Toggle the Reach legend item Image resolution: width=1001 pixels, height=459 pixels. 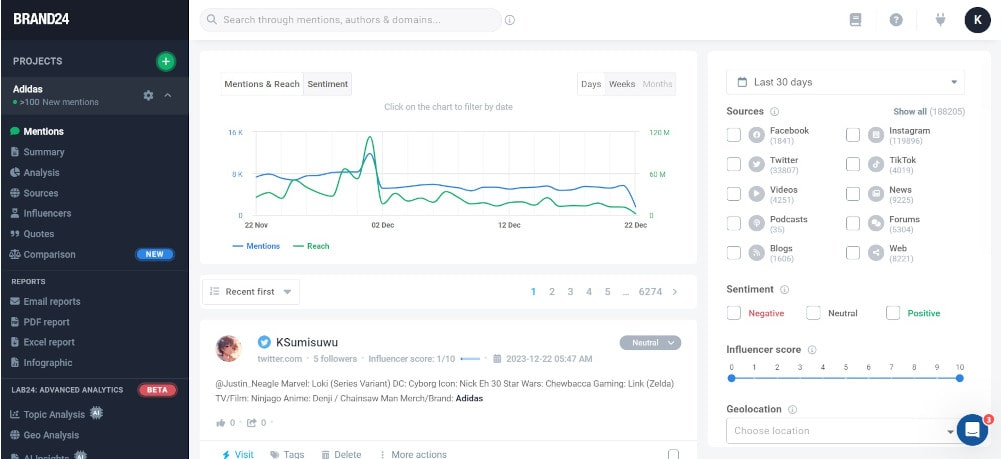tap(311, 246)
